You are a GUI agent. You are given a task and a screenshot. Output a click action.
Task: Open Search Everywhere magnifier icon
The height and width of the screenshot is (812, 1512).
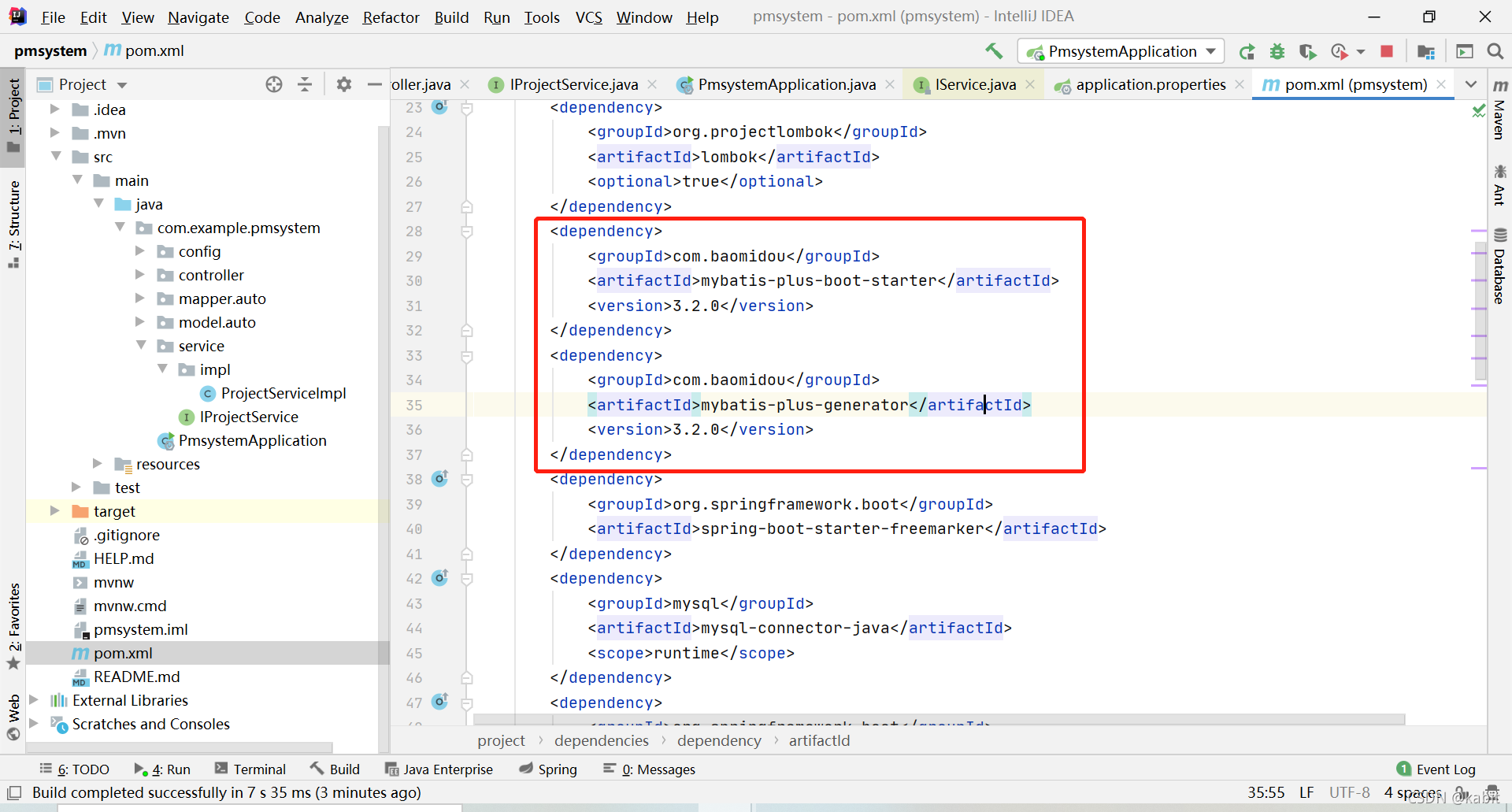coord(1495,52)
